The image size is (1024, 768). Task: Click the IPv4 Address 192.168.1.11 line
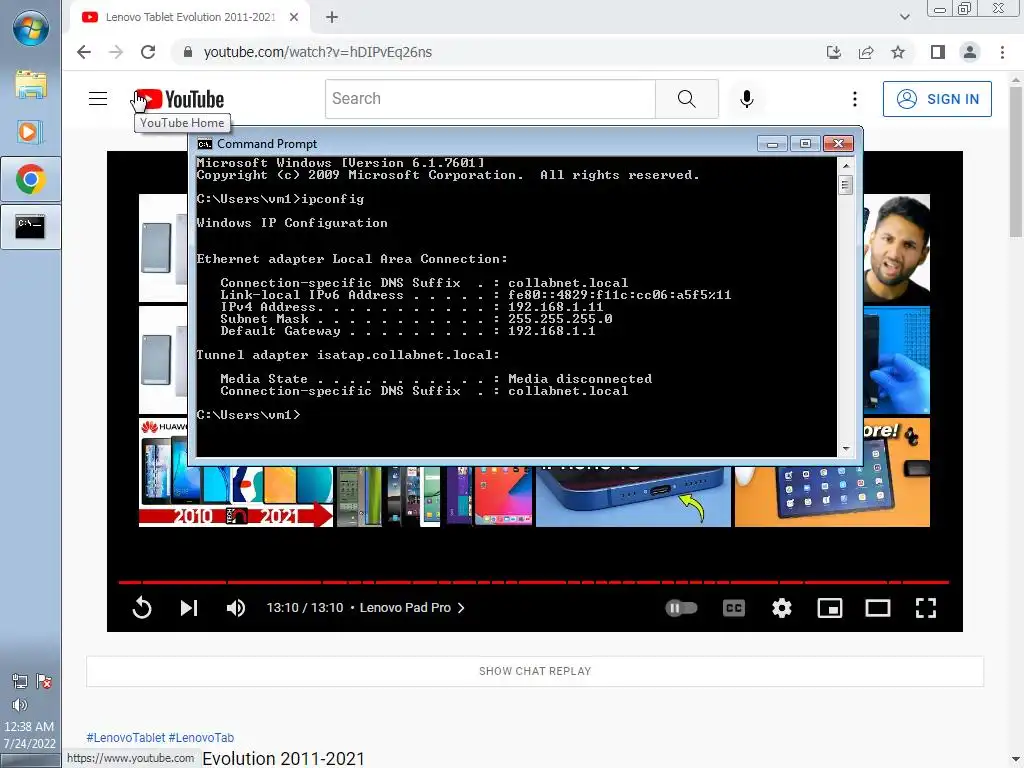[411, 307]
